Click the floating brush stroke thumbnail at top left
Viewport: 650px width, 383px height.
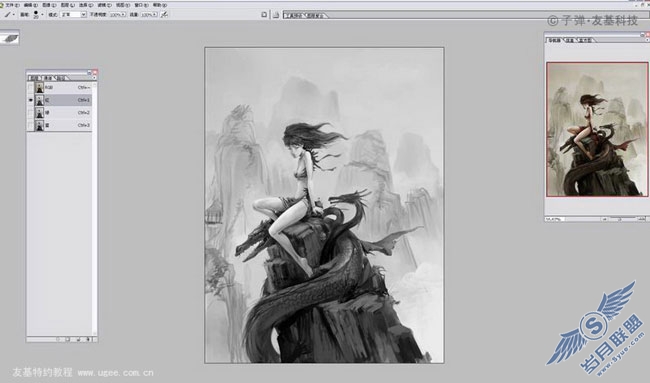coord(10,39)
